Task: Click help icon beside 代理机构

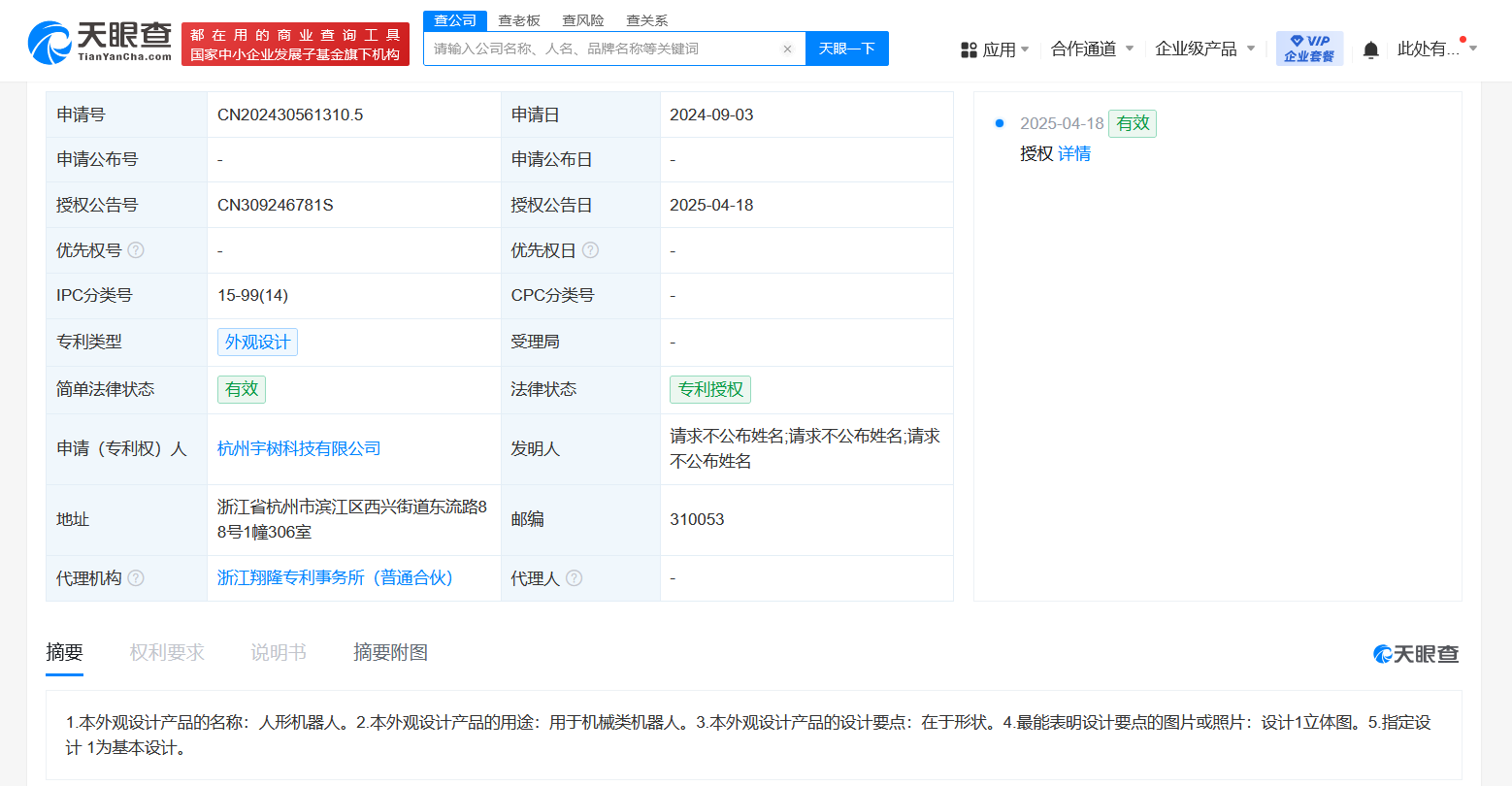Action: coord(136,578)
